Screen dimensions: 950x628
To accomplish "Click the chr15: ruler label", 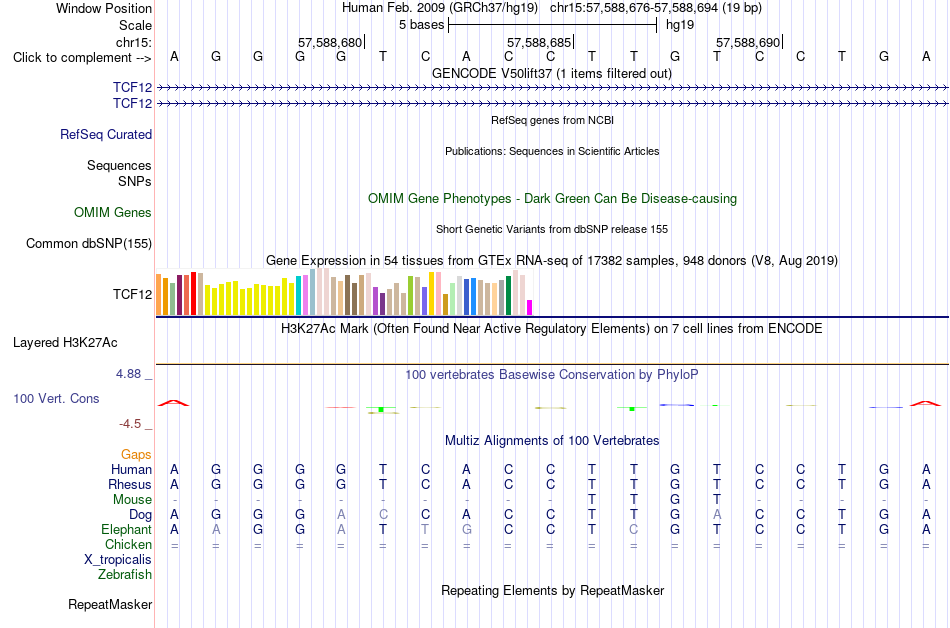I will [134, 42].
